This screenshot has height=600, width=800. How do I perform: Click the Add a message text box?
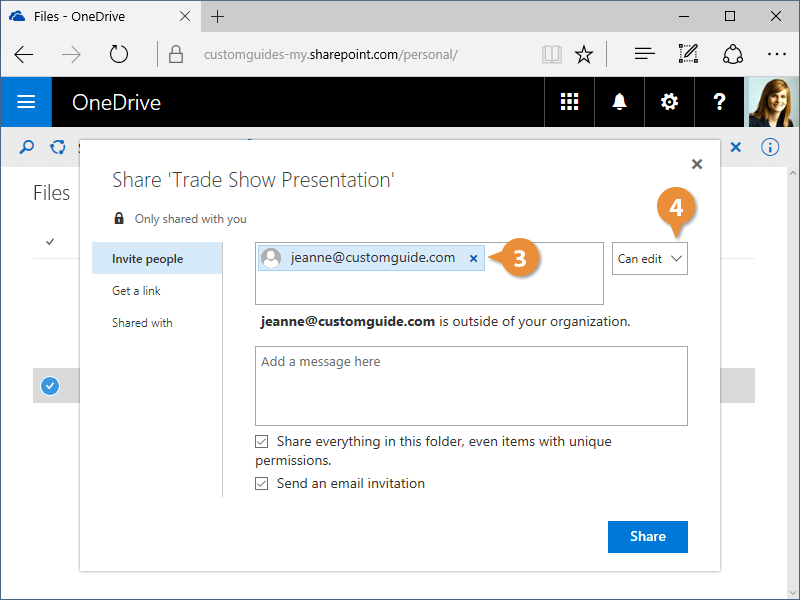471,386
